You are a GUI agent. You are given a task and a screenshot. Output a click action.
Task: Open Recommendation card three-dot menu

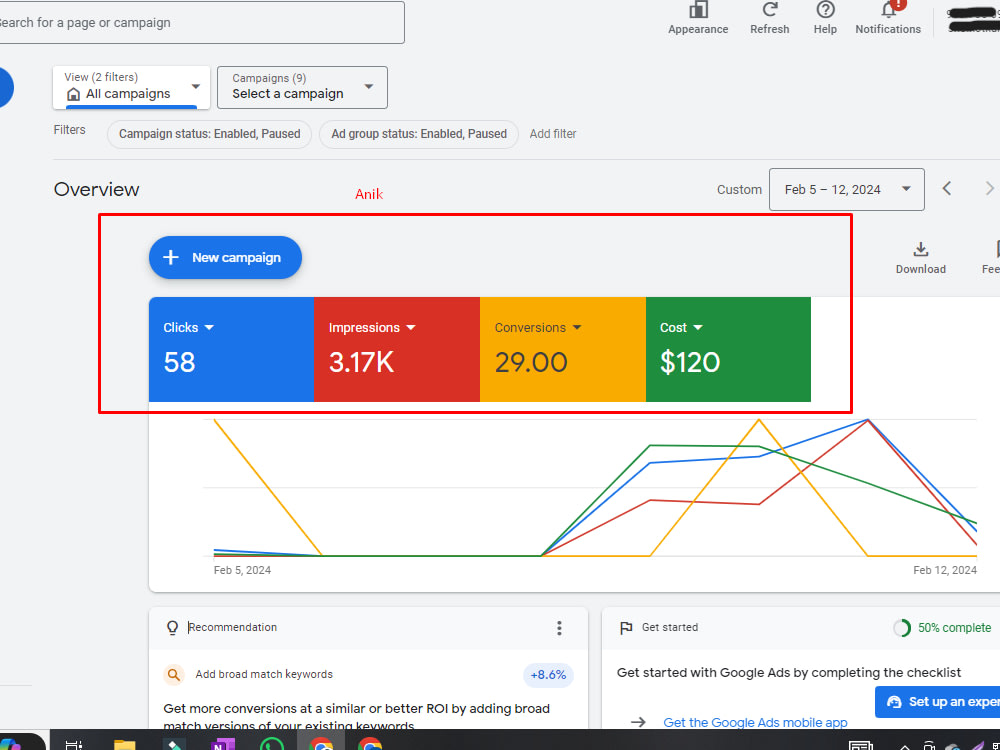pyautogui.click(x=559, y=628)
